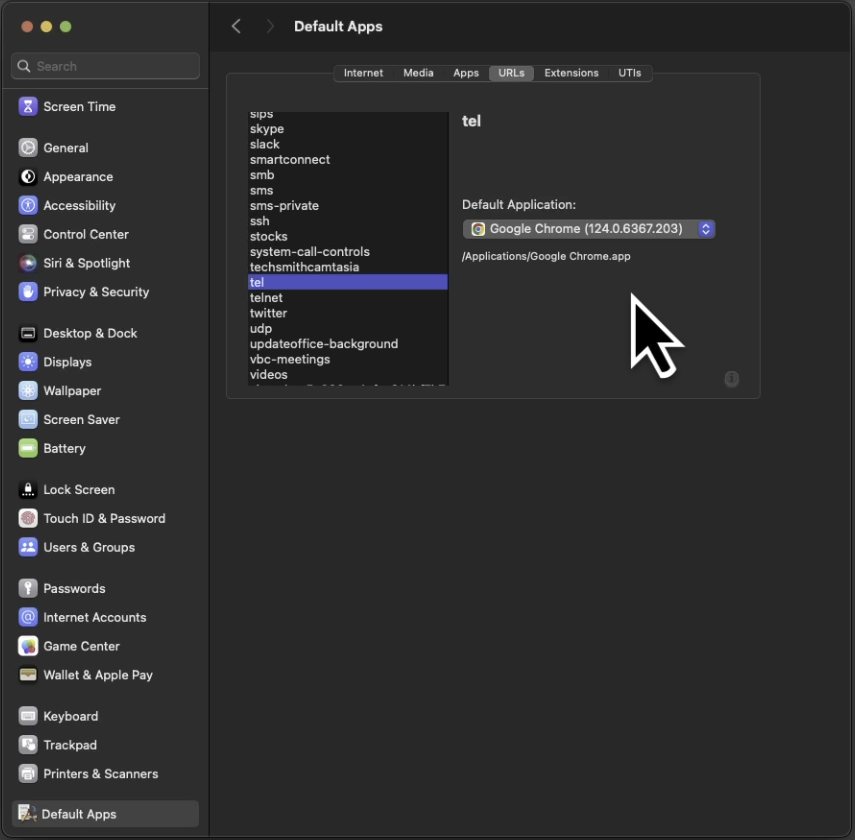This screenshot has width=855, height=840.
Task: Select the smartconnect URL scheme
Action: [348, 160]
